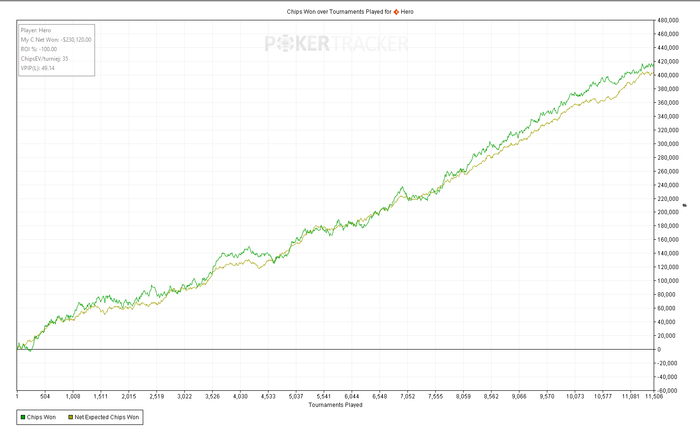The height and width of the screenshot is (432, 700).
Task: Click the 'ROI %: -100.00' line
Action: 39,49
